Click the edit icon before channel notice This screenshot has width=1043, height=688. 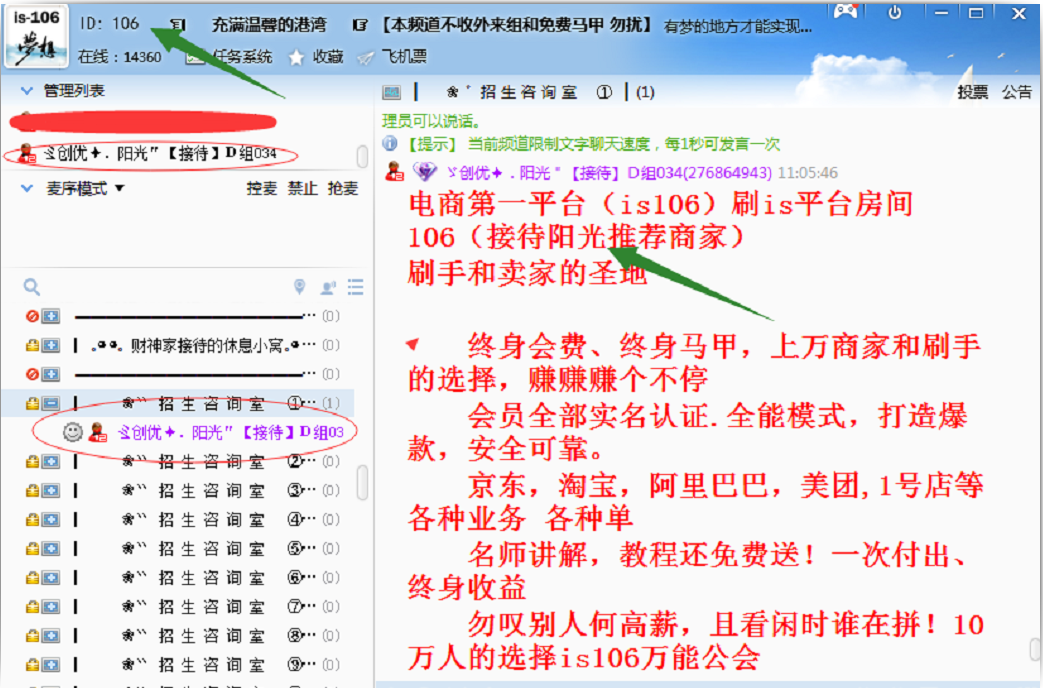point(360,25)
